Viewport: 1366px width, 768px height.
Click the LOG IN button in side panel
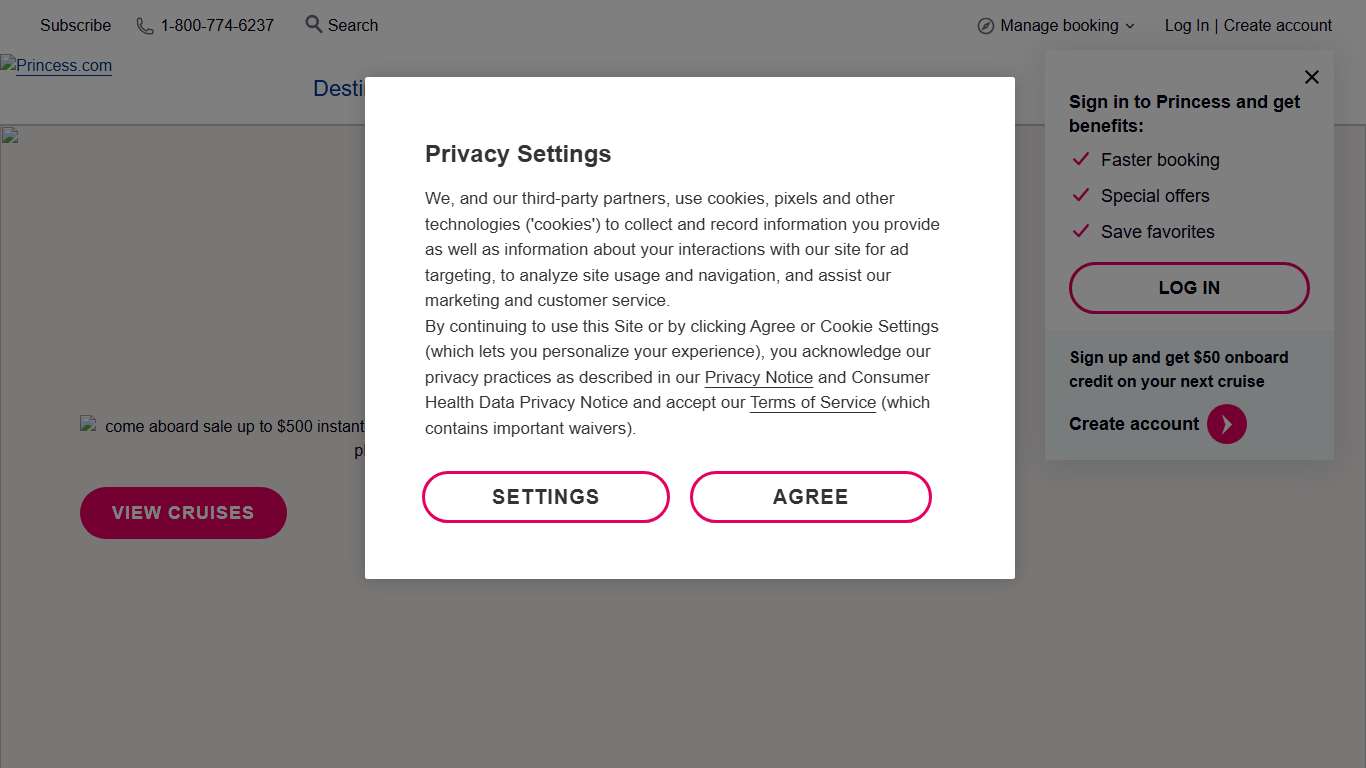1188,288
